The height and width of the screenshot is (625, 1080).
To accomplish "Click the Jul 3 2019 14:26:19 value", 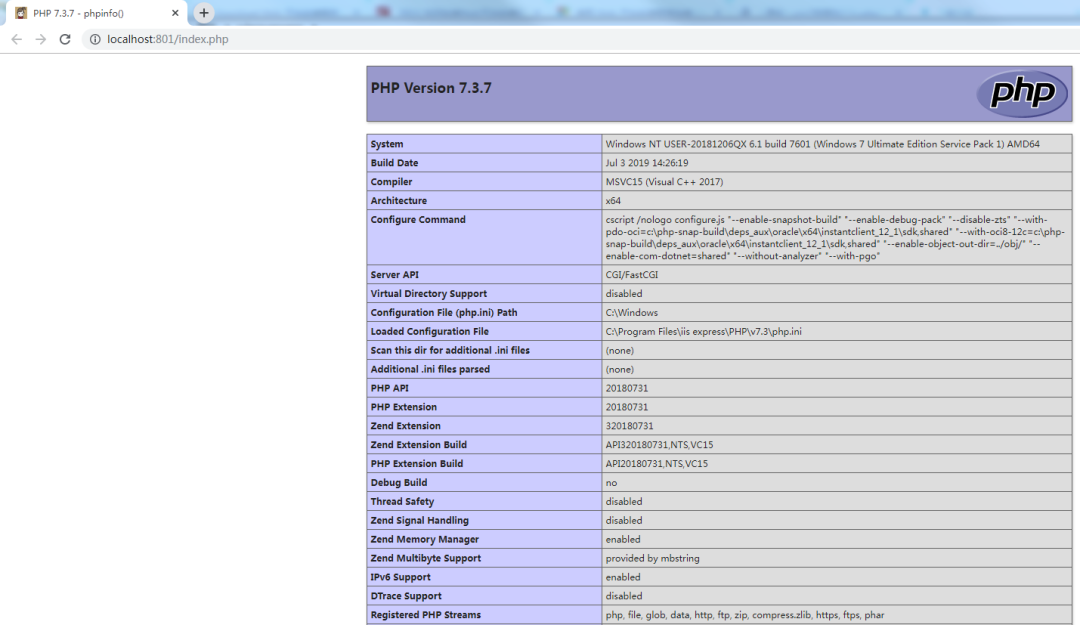I will coord(647,163).
